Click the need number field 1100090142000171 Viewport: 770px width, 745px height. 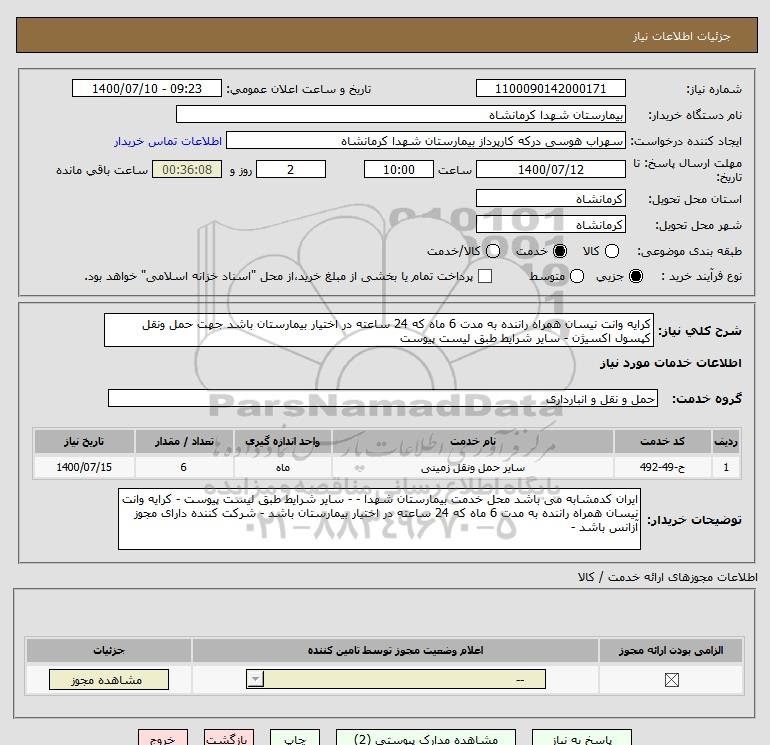click(x=550, y=88)
